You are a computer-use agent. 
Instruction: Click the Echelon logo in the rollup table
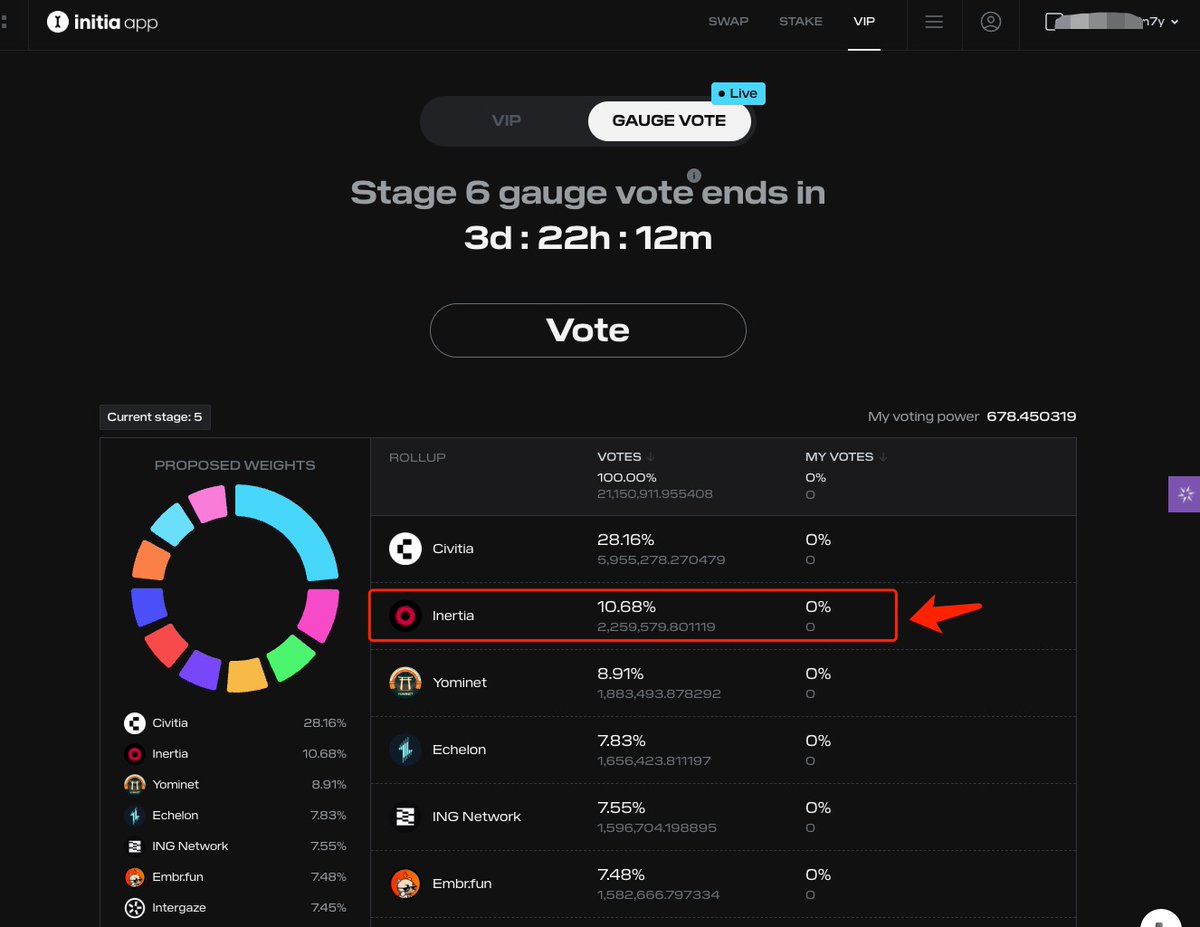pos(405,749)
